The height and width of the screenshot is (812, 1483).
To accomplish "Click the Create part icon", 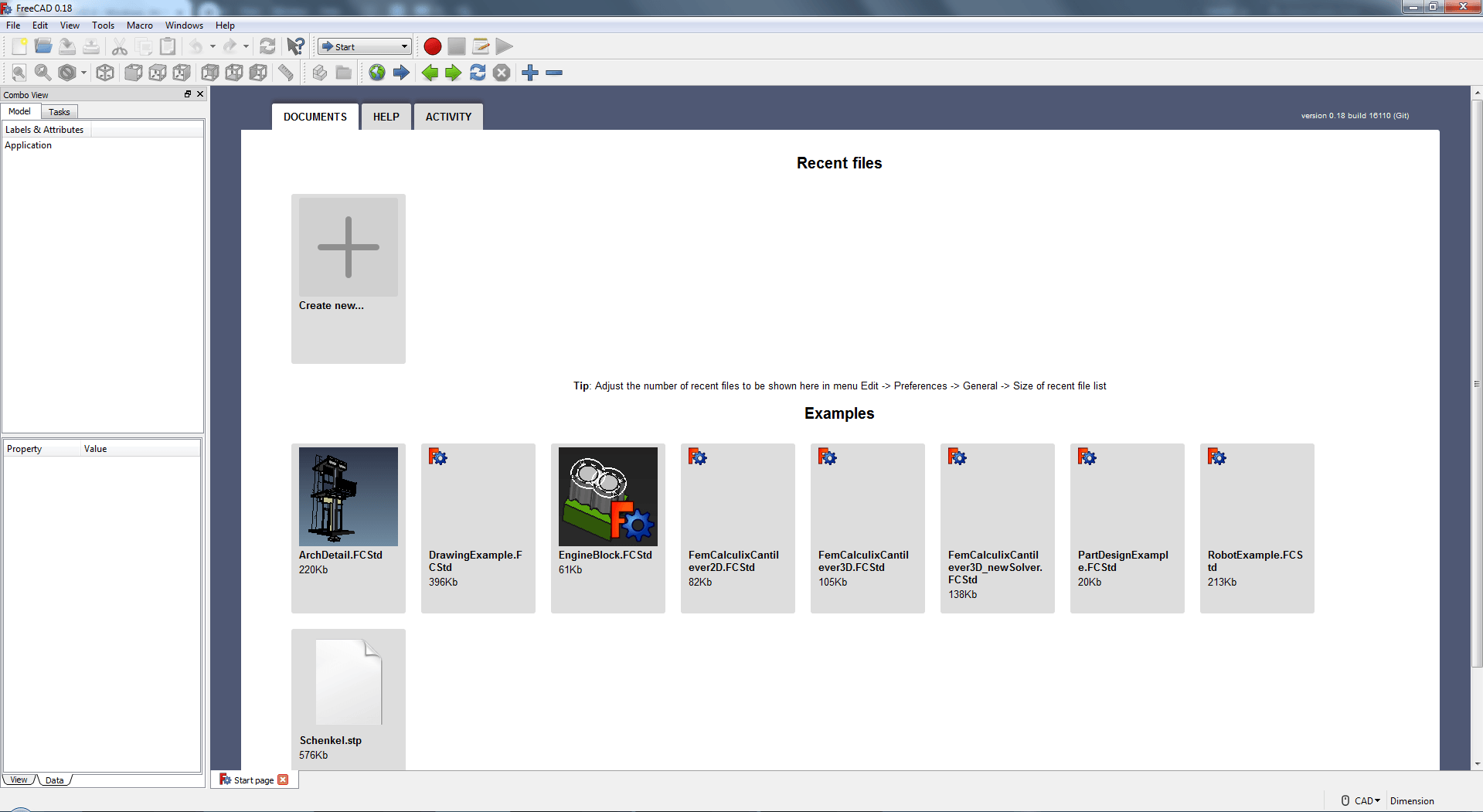I will (x=320, y=73).
